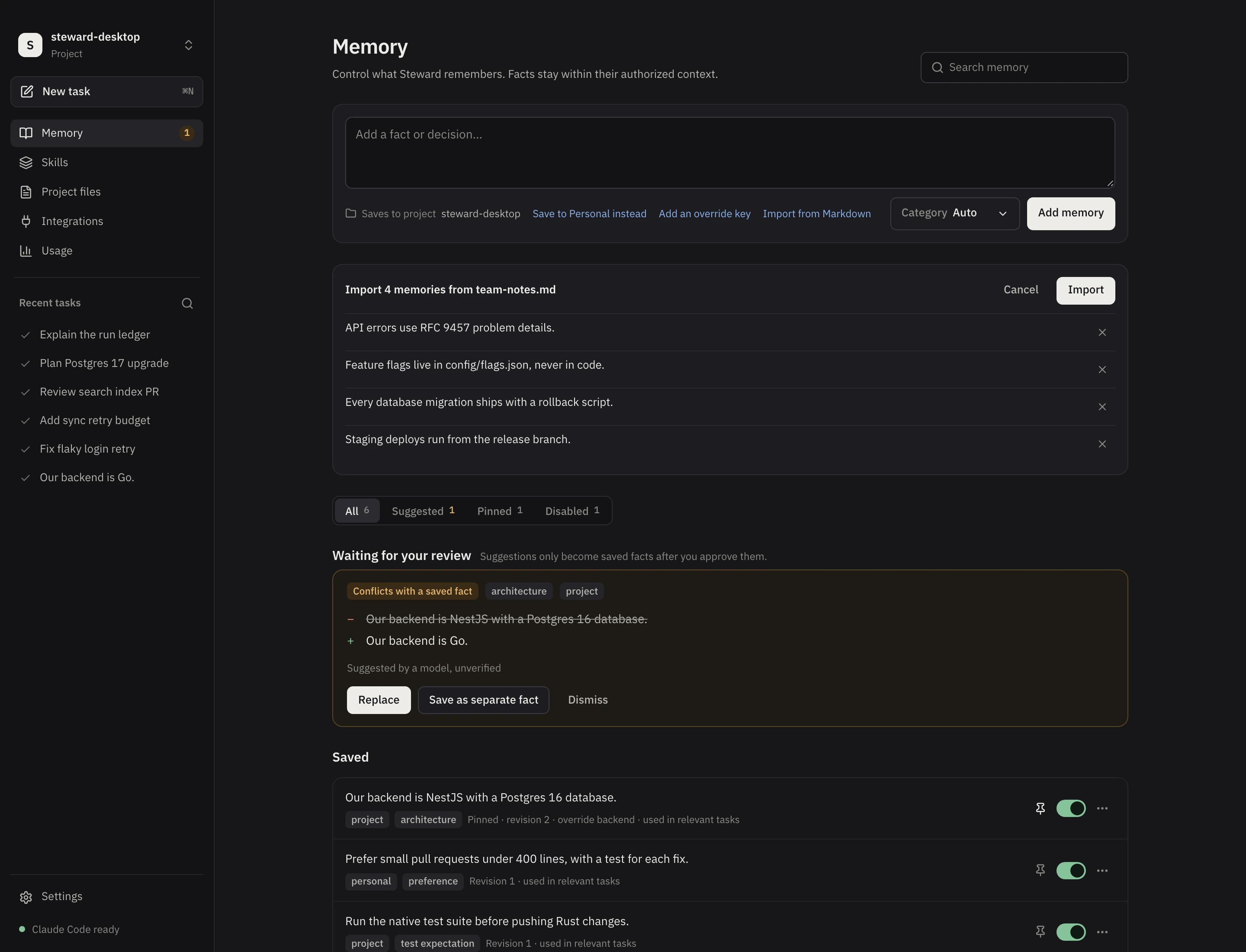Switch to the Disabled tab
This screenshot has width=1246, height=952.
[x=572, y=511]
